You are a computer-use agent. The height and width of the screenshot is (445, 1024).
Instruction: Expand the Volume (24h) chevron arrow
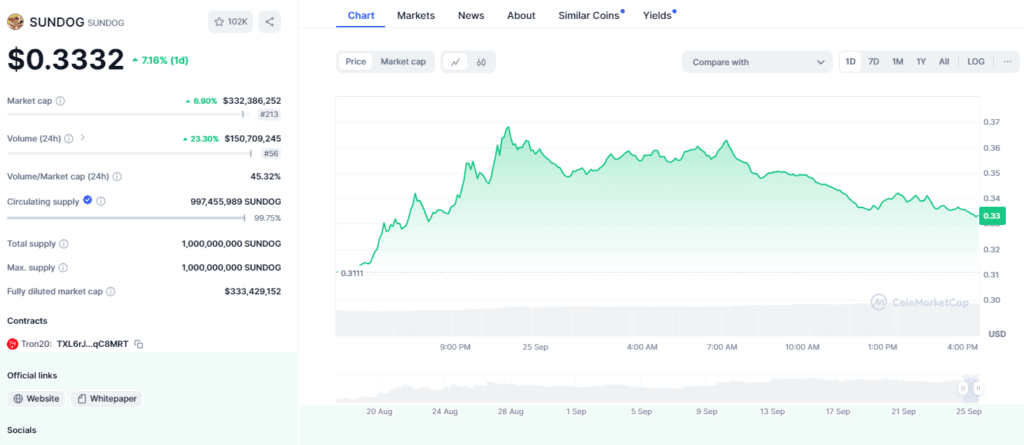click(x=82, y=138)
